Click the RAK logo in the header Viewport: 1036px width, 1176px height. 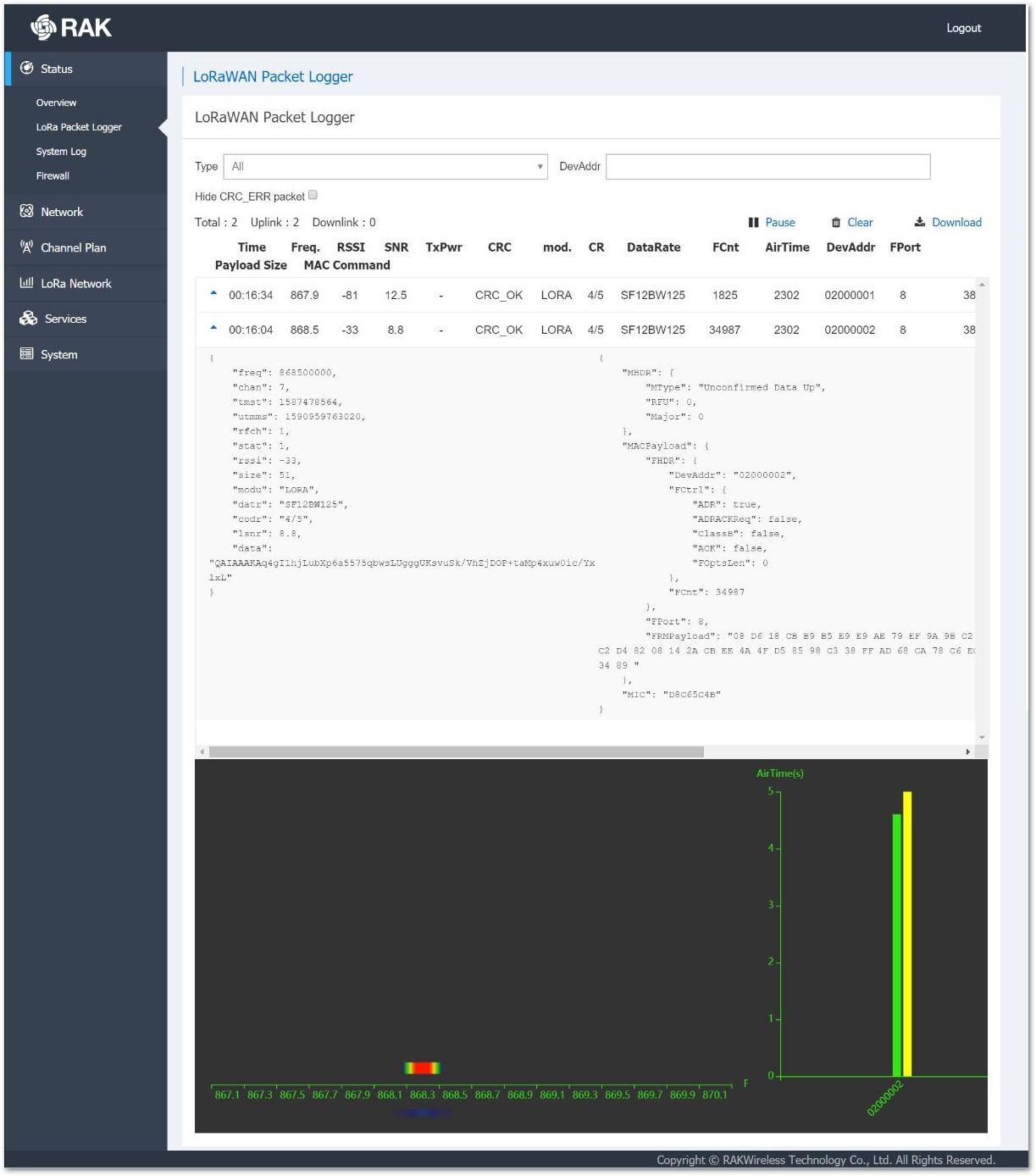click(x=71, y=28)
